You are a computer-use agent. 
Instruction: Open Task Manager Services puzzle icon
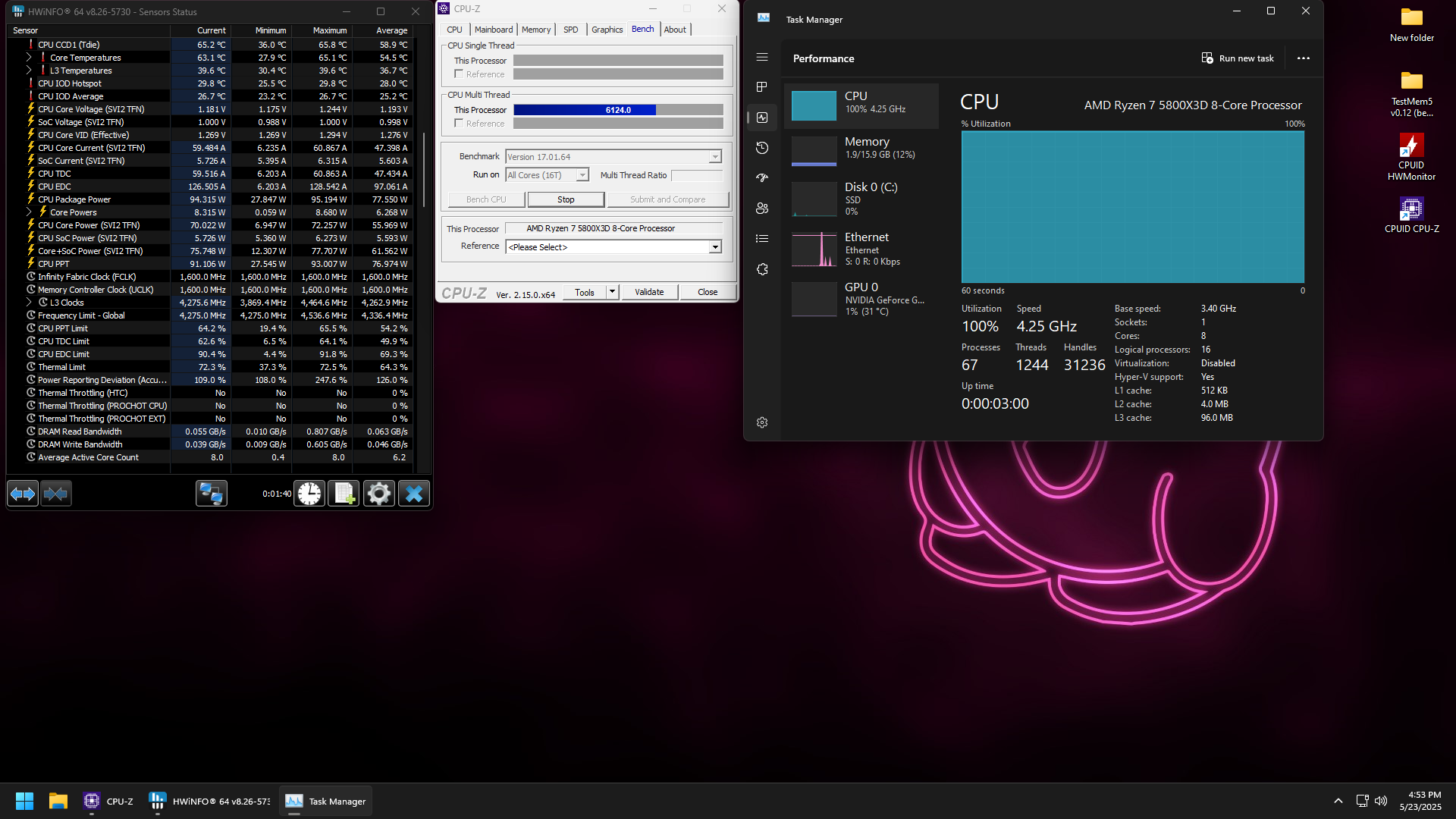[762, 269]
